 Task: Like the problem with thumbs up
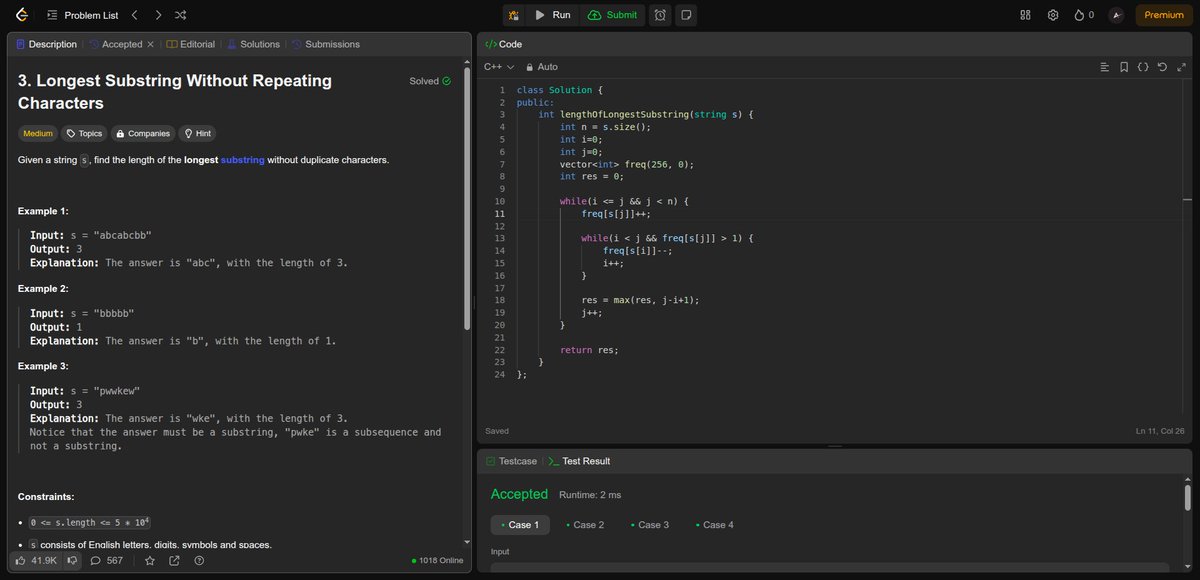pos(36,560)
